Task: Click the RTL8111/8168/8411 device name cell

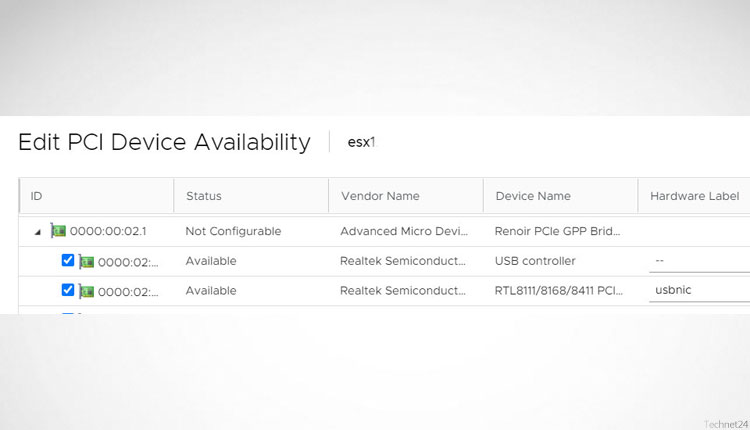Action: point(558,290)
